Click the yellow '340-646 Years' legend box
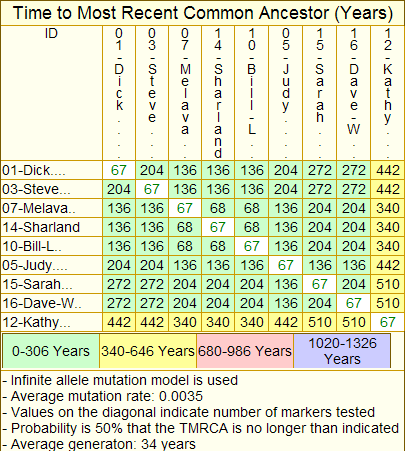The width and height of the screenshot is (405, 451). tap(148, 351)
